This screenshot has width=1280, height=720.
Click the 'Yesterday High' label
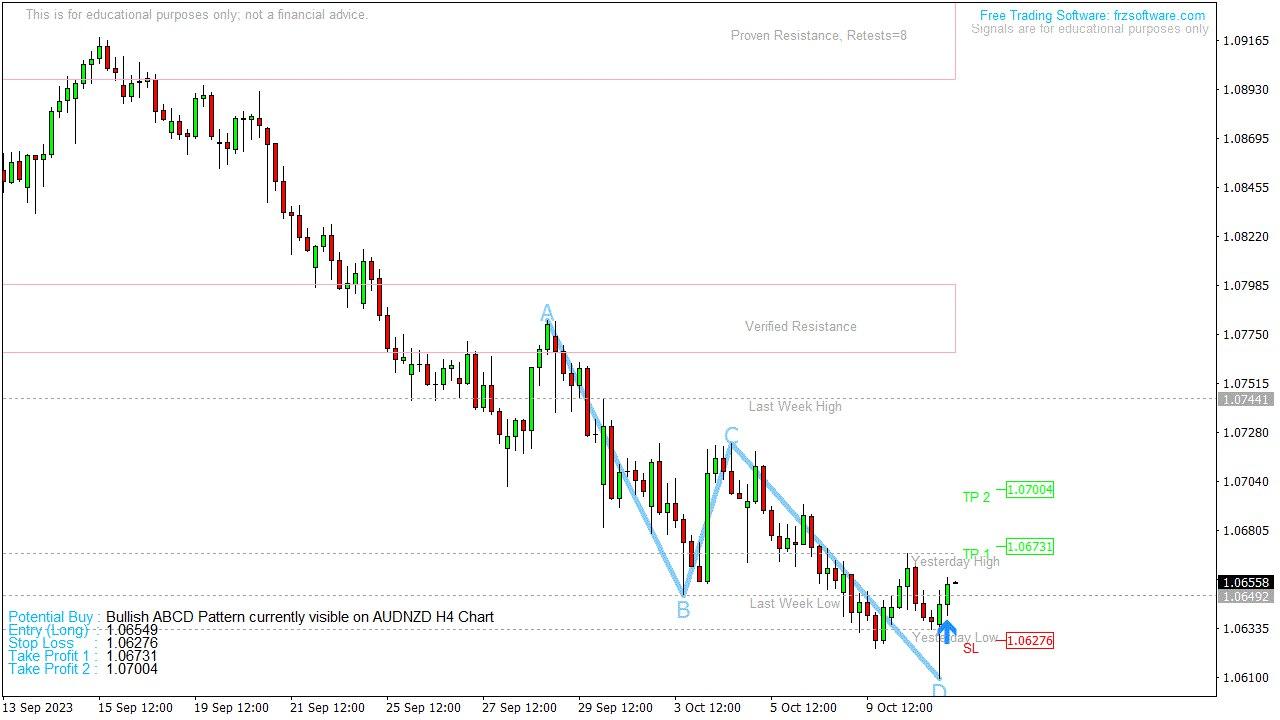point(956,561)
